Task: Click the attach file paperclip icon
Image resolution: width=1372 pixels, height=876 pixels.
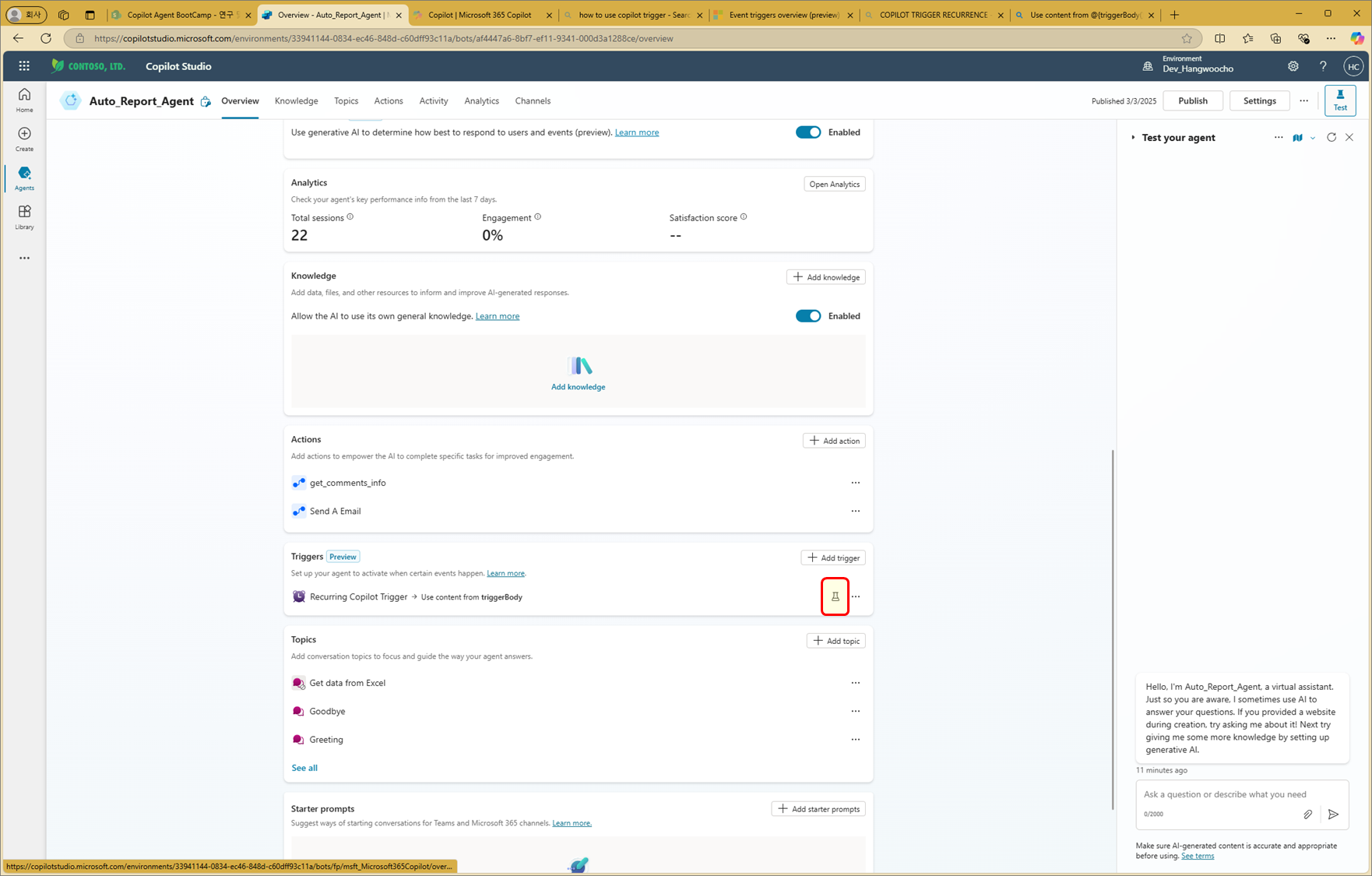Action: coord(1307,814)
